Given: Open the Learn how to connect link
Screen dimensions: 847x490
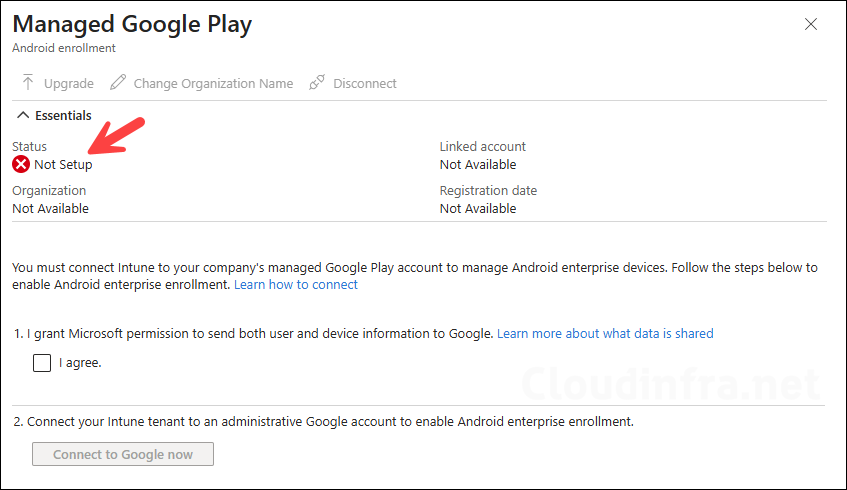Looking at the screenshot, I should 296,285.
